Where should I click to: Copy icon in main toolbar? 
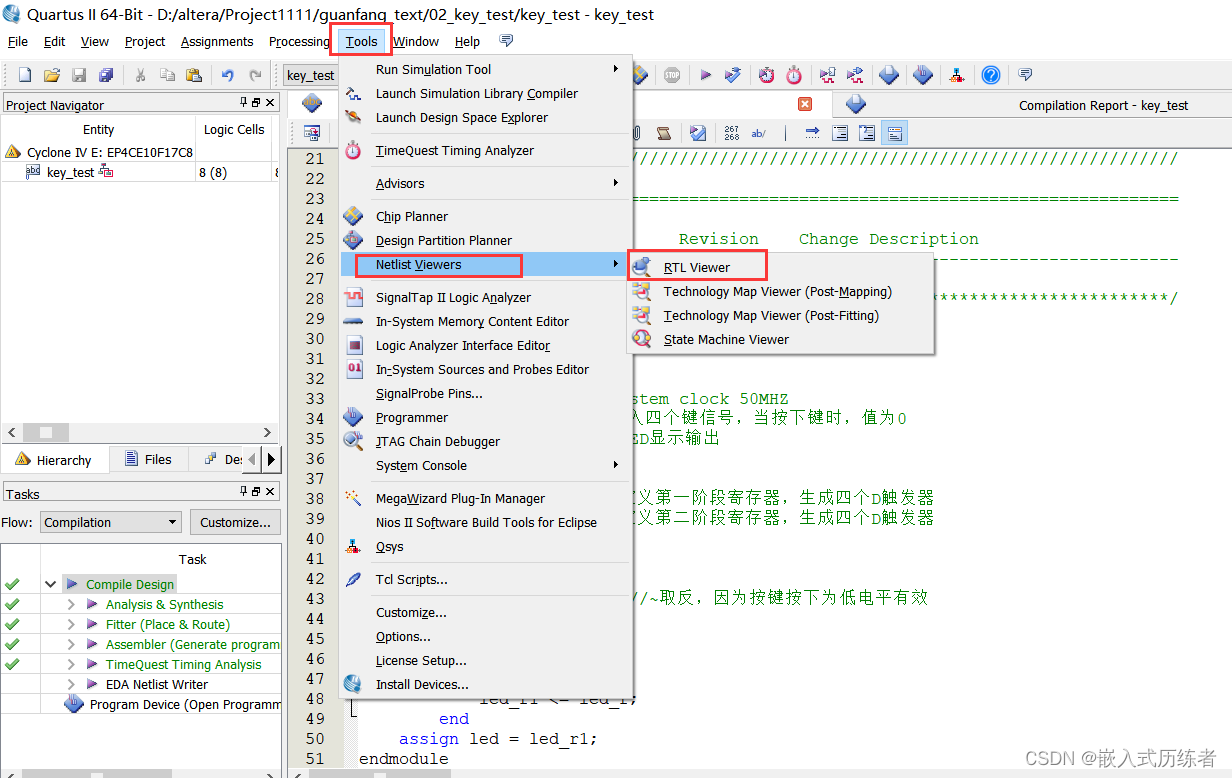coord(167,75)
